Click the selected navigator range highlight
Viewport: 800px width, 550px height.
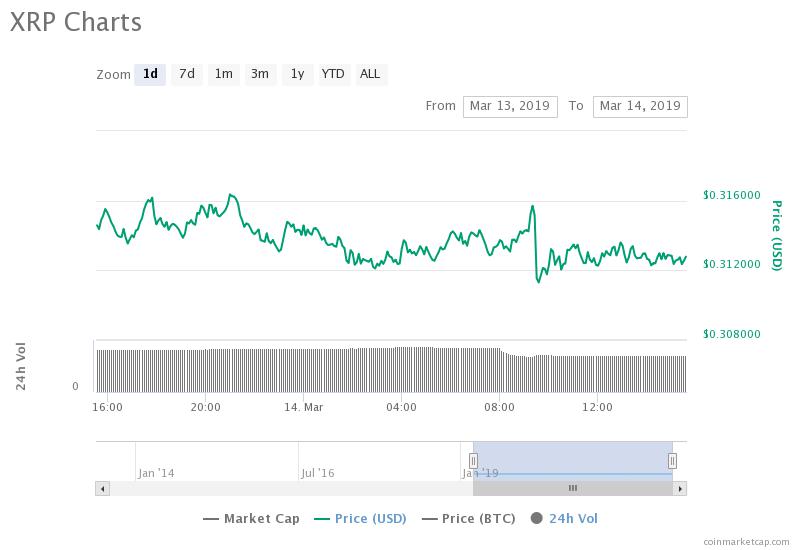[x=573, y=461]
